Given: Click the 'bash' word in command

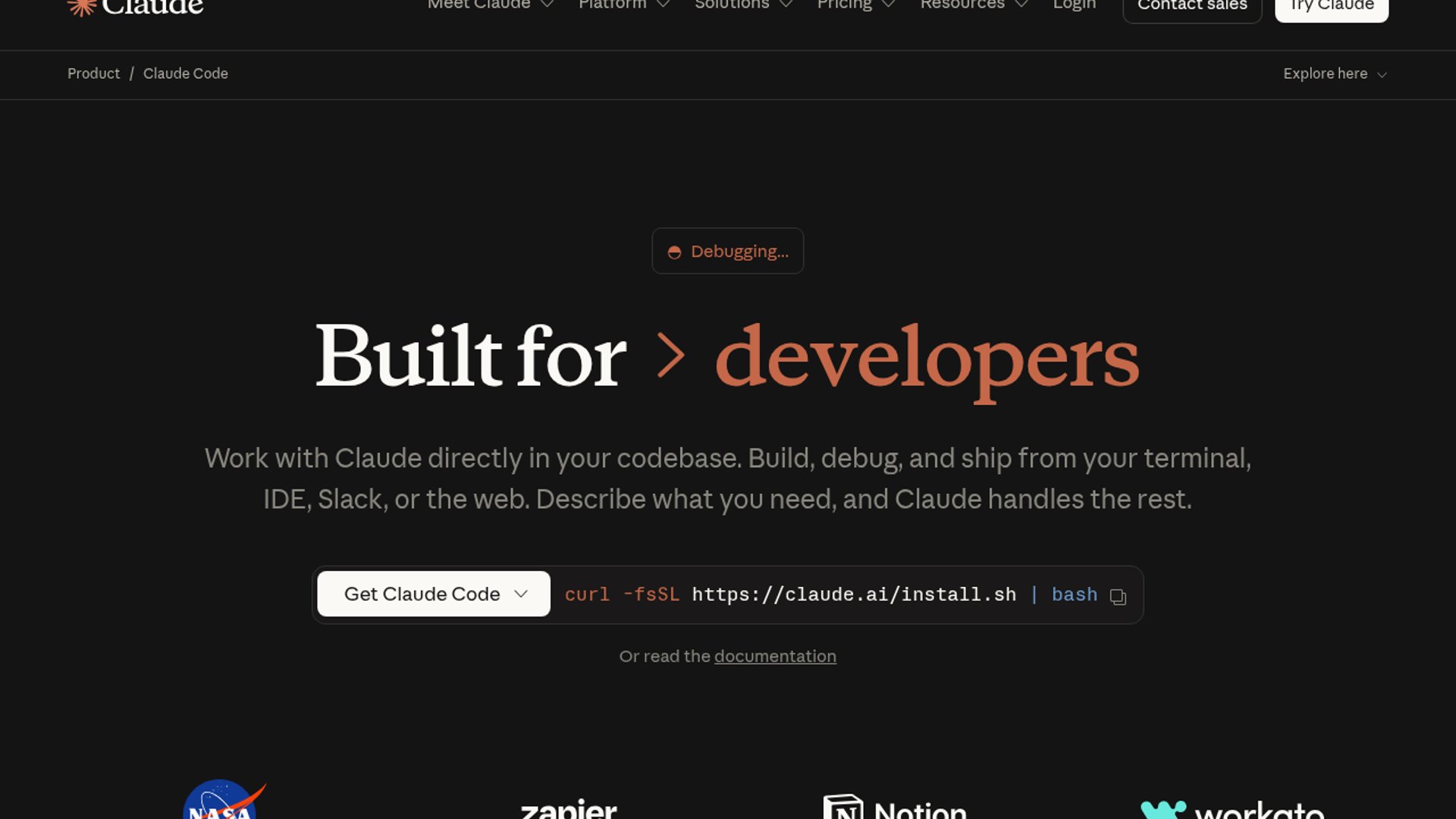Looking at the screenshot, I should tap(1075, 595).
